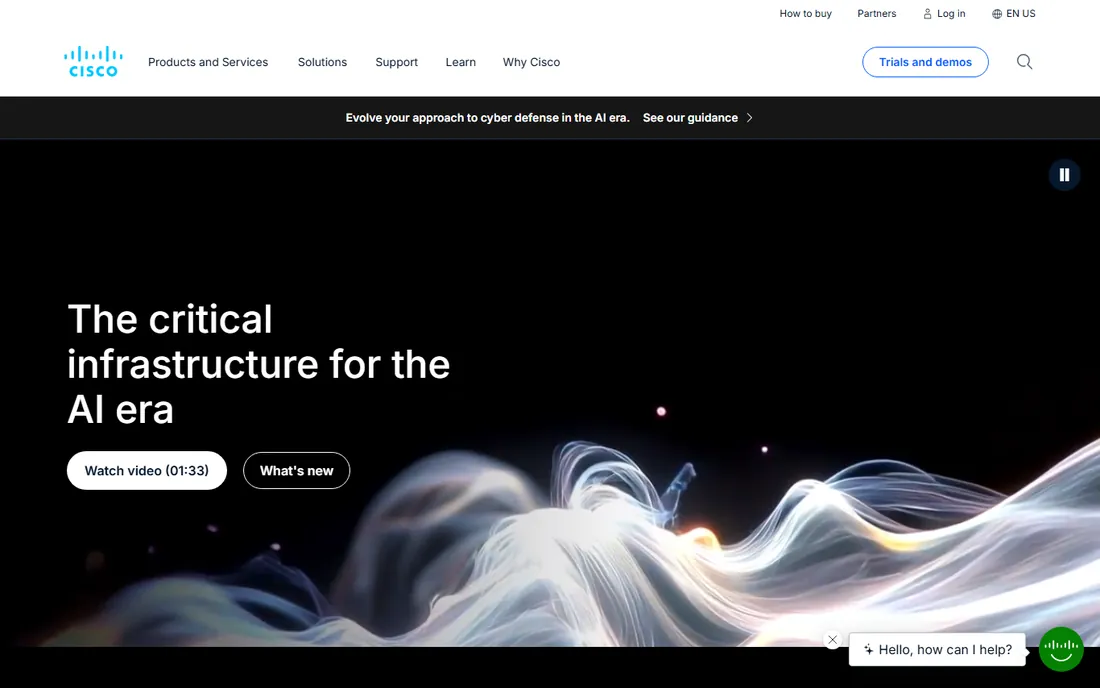The image size is (1100, 688).
Task: Dismiss the chat greeting with the X
Action: (832, 640)
